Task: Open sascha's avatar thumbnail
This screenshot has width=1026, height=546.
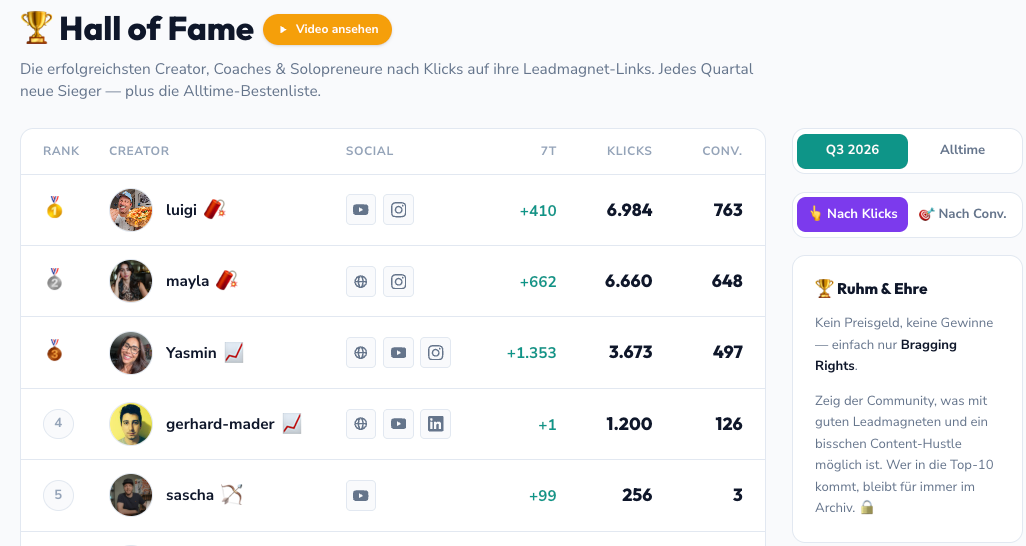Action: click(131, 495)
